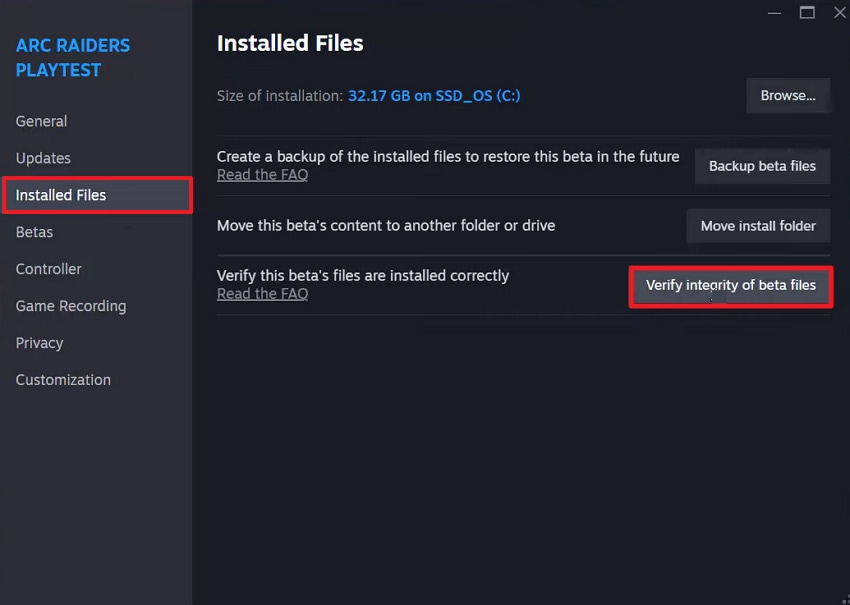850x605 pixels.
Task: Click the Installed Files heading
Action: pyautogui.click(x=289, y=43)
